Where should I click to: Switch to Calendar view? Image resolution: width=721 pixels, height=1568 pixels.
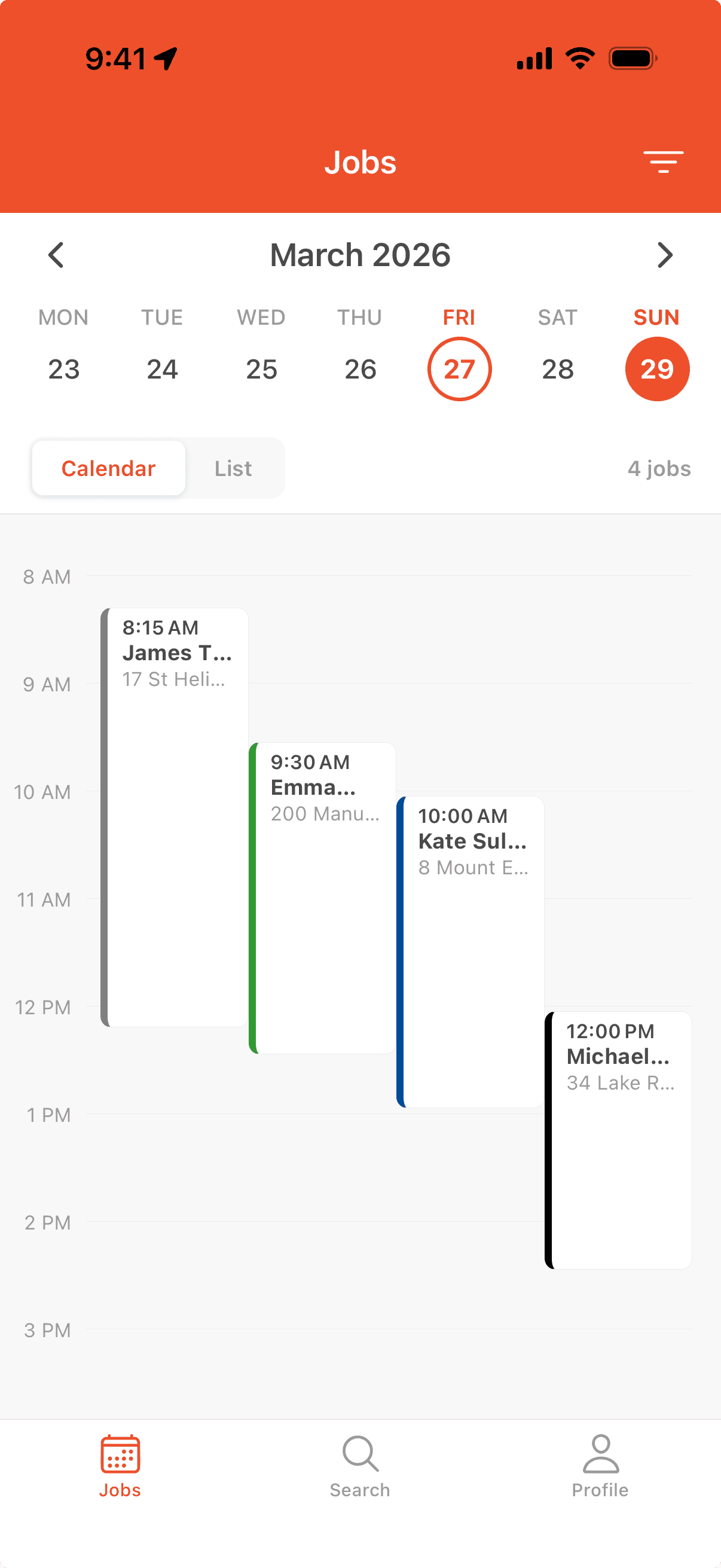109,468
